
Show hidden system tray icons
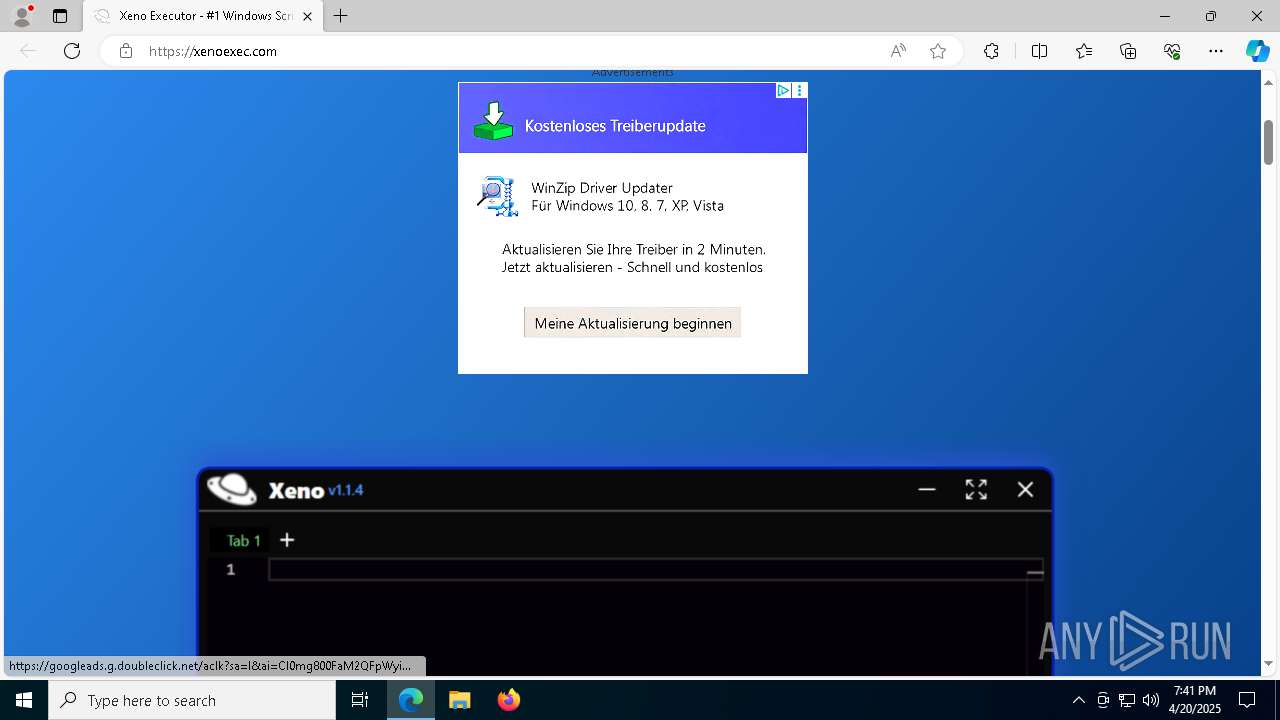coord(1078,700)
